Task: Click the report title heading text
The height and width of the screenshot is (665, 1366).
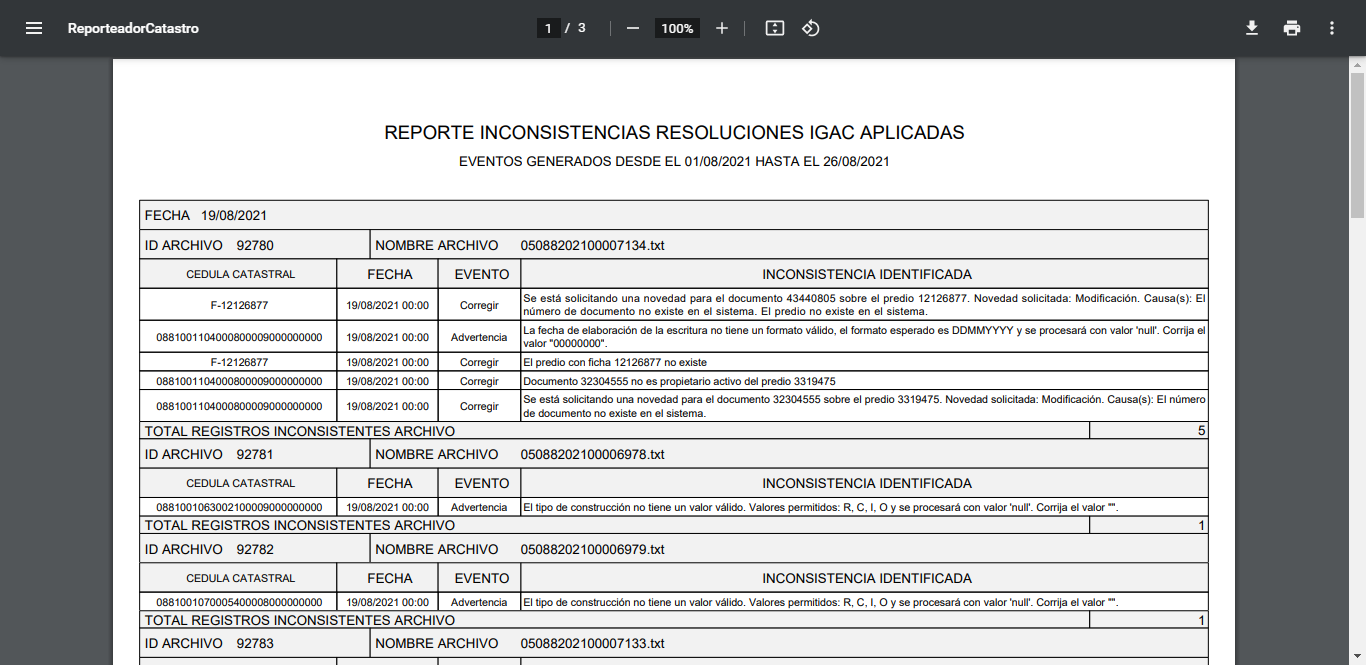Action: (x=674, y=133)
